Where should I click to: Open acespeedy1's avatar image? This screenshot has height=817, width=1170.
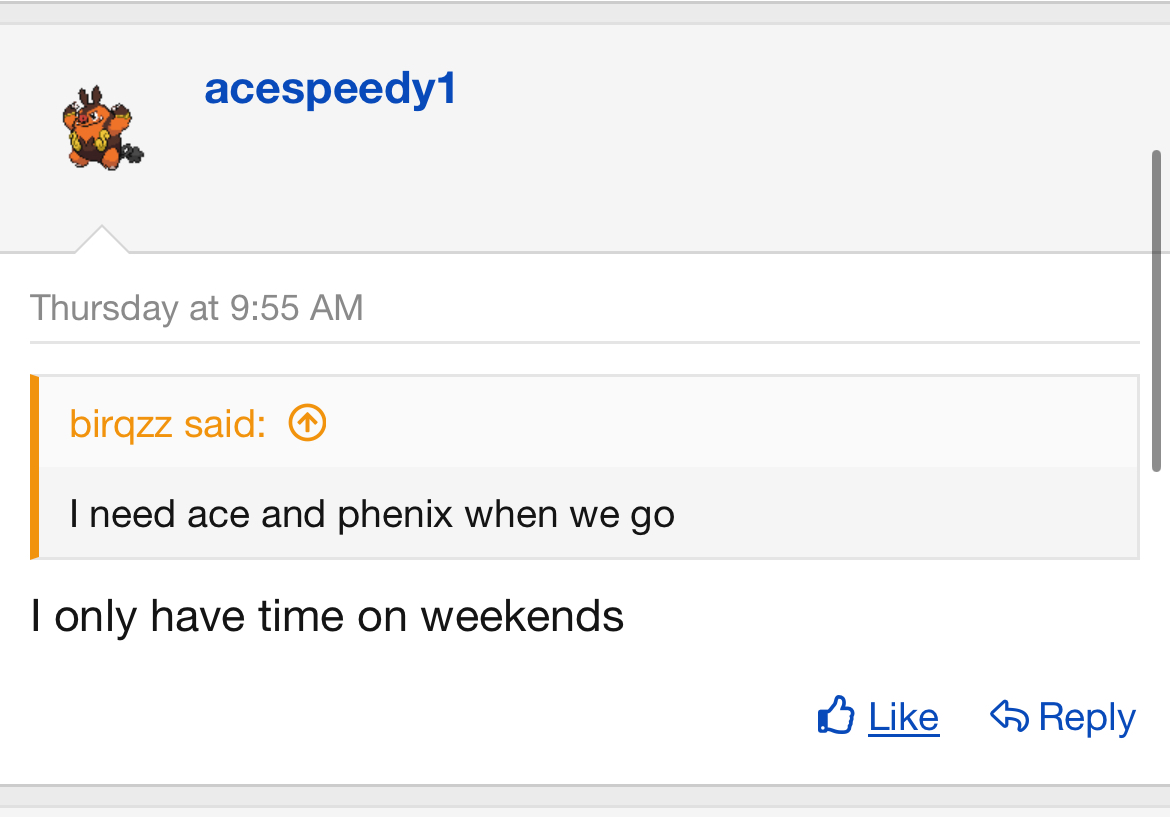104,127
